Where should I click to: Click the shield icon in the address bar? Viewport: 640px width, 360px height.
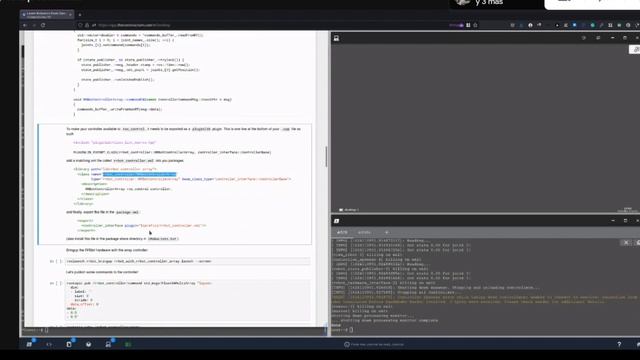pos(80,25)
